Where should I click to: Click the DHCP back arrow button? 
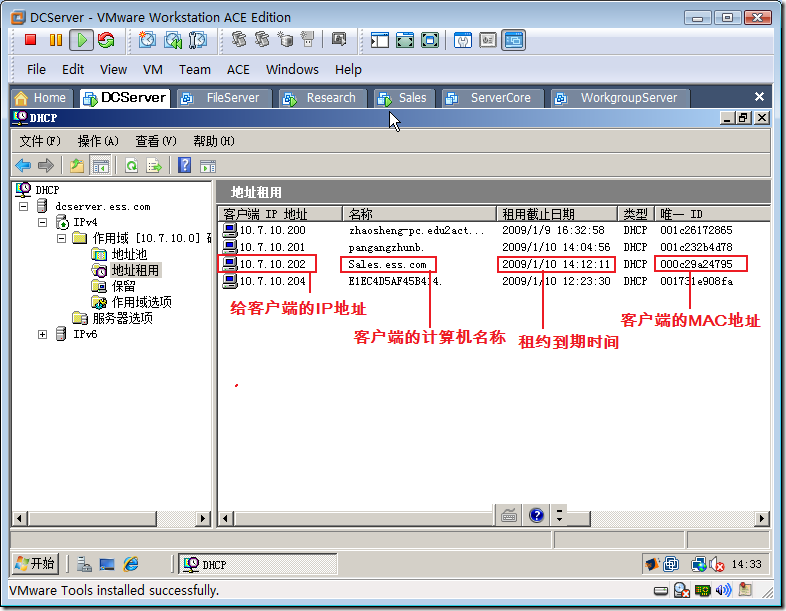click(23, 165)
